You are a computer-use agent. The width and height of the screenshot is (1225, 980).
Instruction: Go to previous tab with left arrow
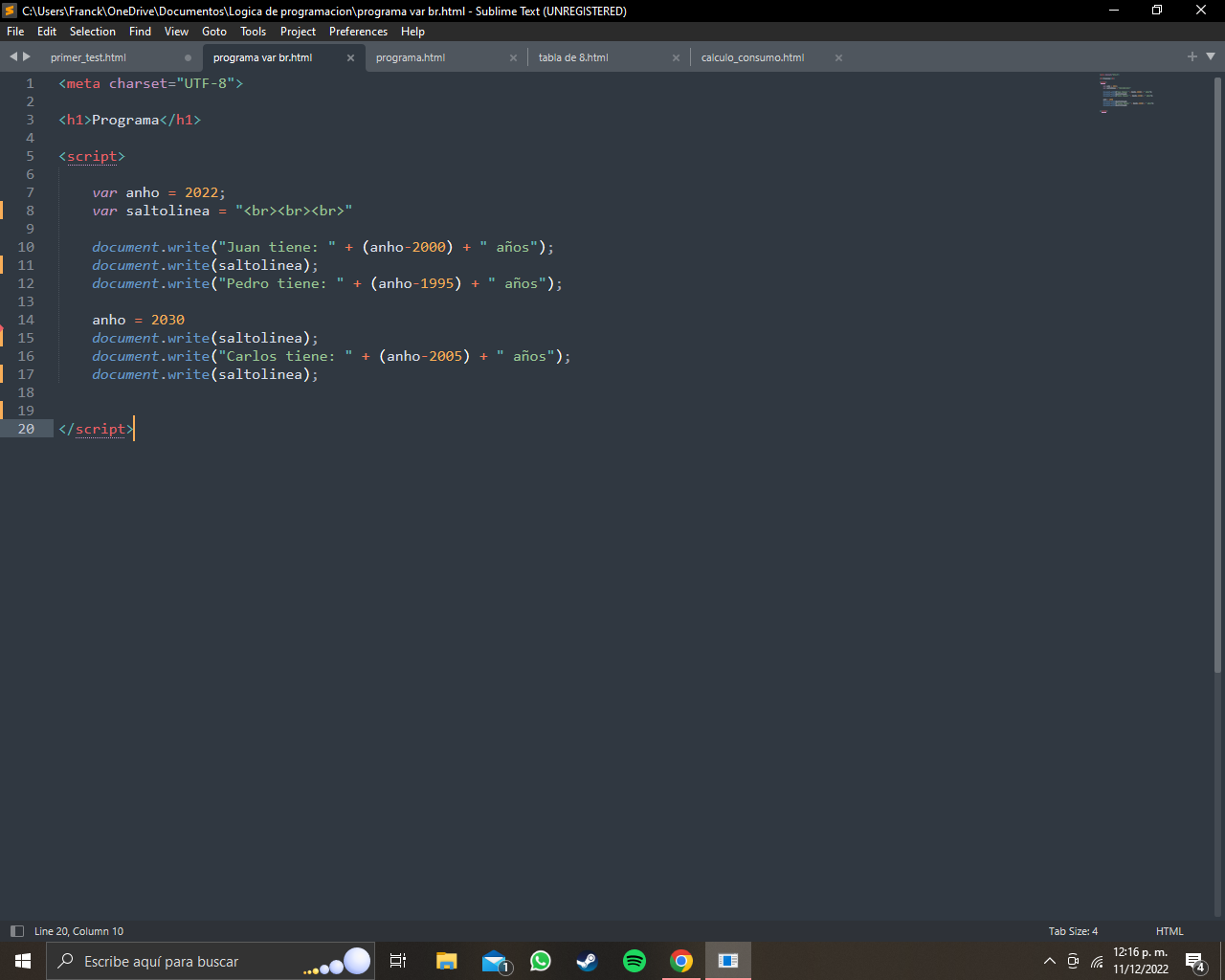point(13,56)
